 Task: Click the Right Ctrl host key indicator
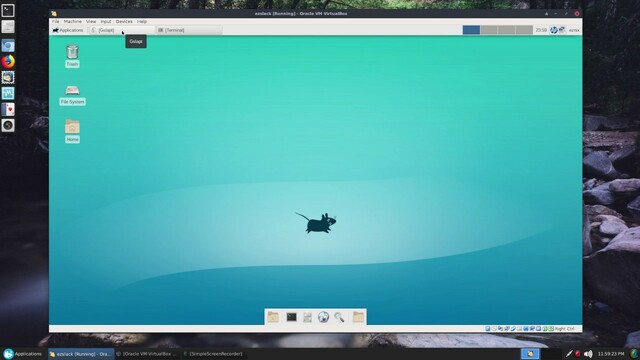[564, 329]
